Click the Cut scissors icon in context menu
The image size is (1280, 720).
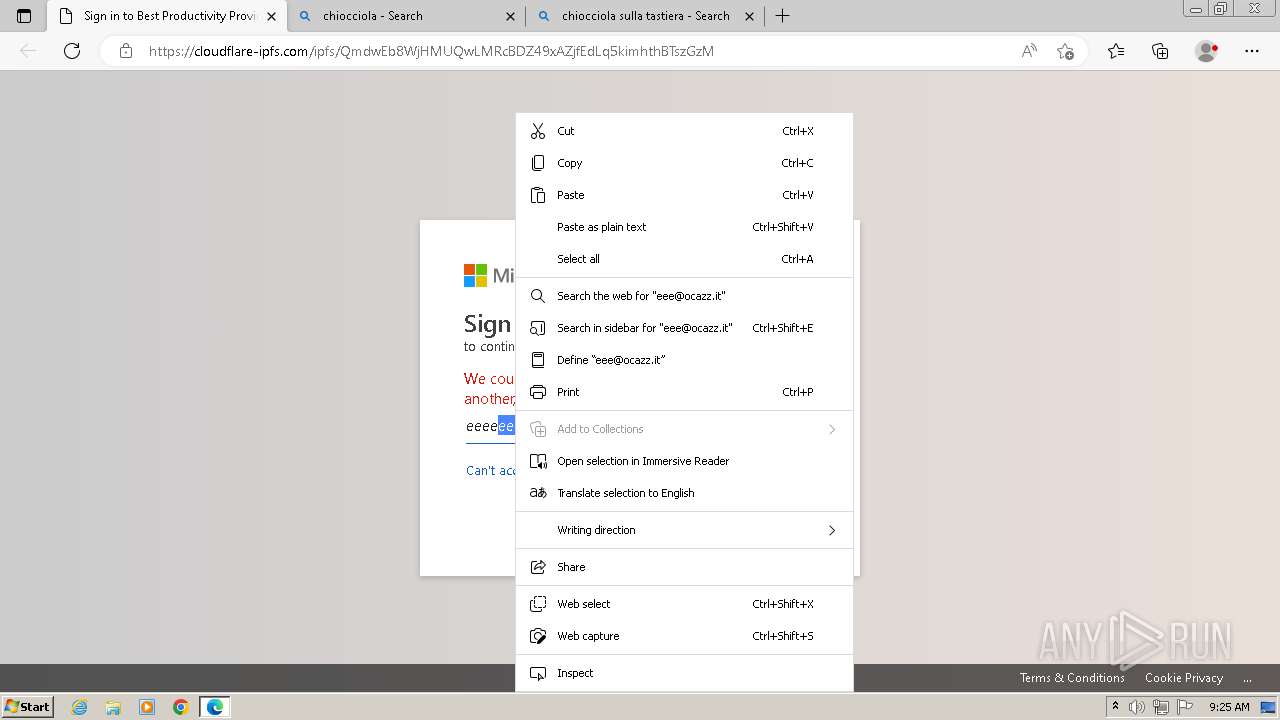pos(538,131)
